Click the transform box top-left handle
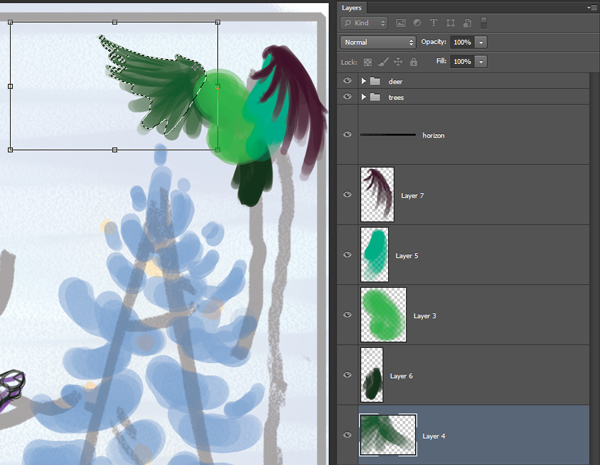600x465 pixels. coord(10,23)
